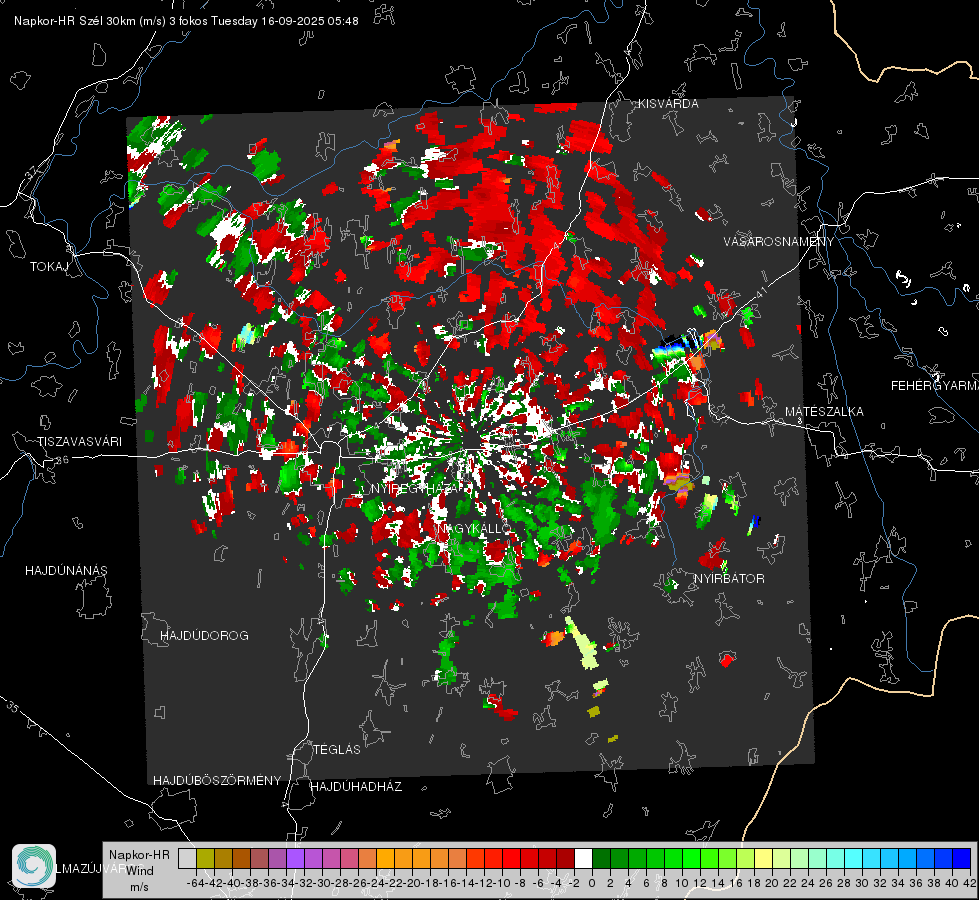Click the HAJDÚHADHÁZ label
Image resolution: width=979 pixels, height=900 pixels.
point(356,786)
